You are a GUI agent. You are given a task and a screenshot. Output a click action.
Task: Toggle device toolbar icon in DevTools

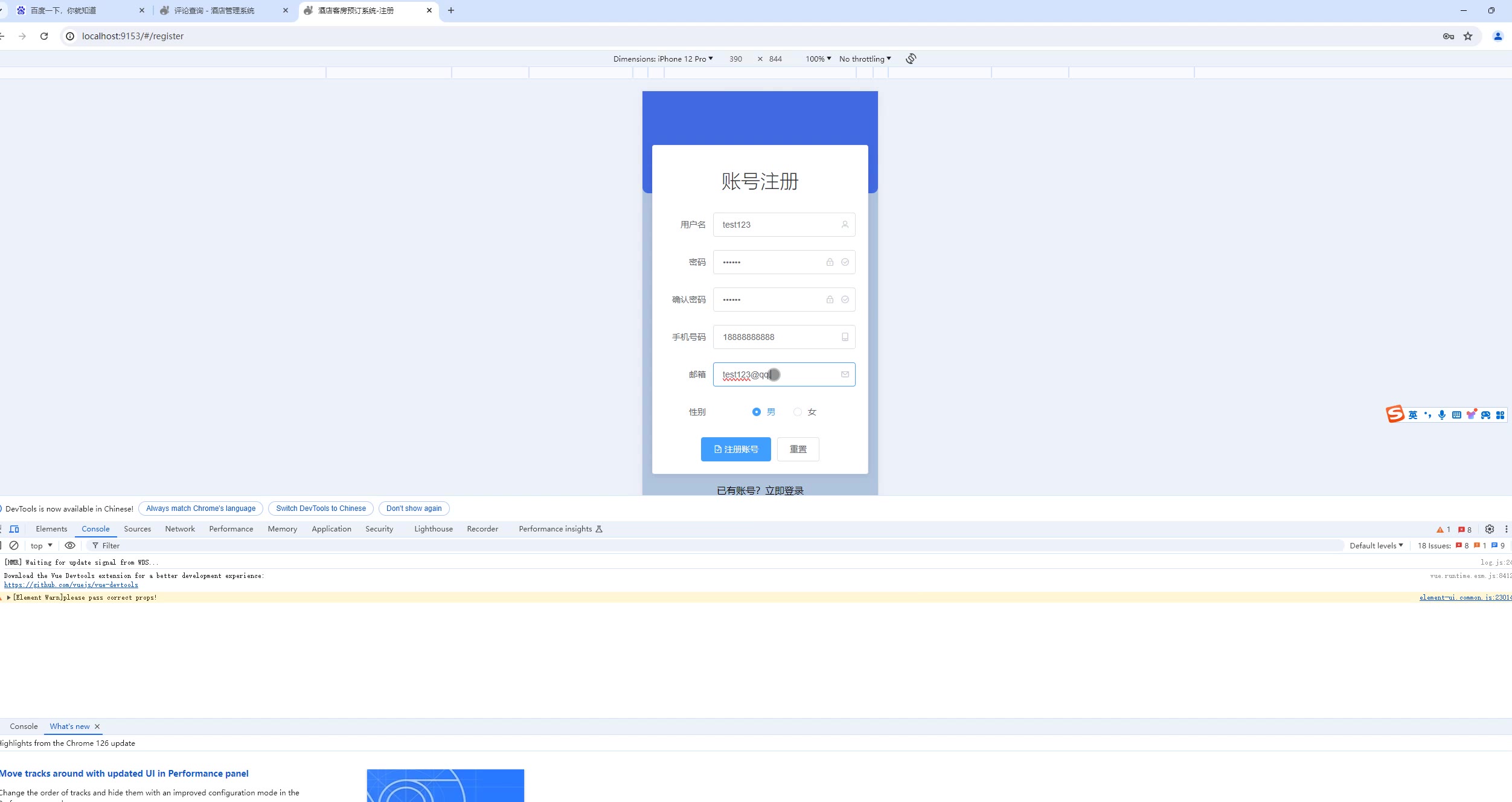point(14,529)
